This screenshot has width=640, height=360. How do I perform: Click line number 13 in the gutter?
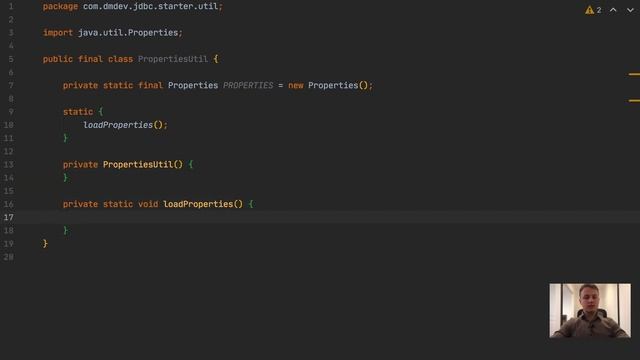point(9,164)
